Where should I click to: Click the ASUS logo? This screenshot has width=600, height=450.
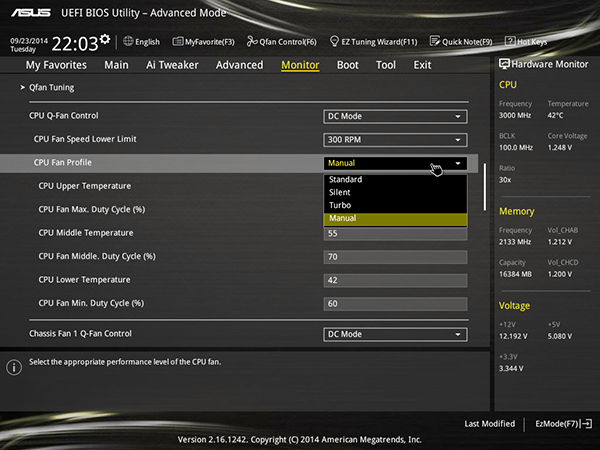(x=31, y=13)
